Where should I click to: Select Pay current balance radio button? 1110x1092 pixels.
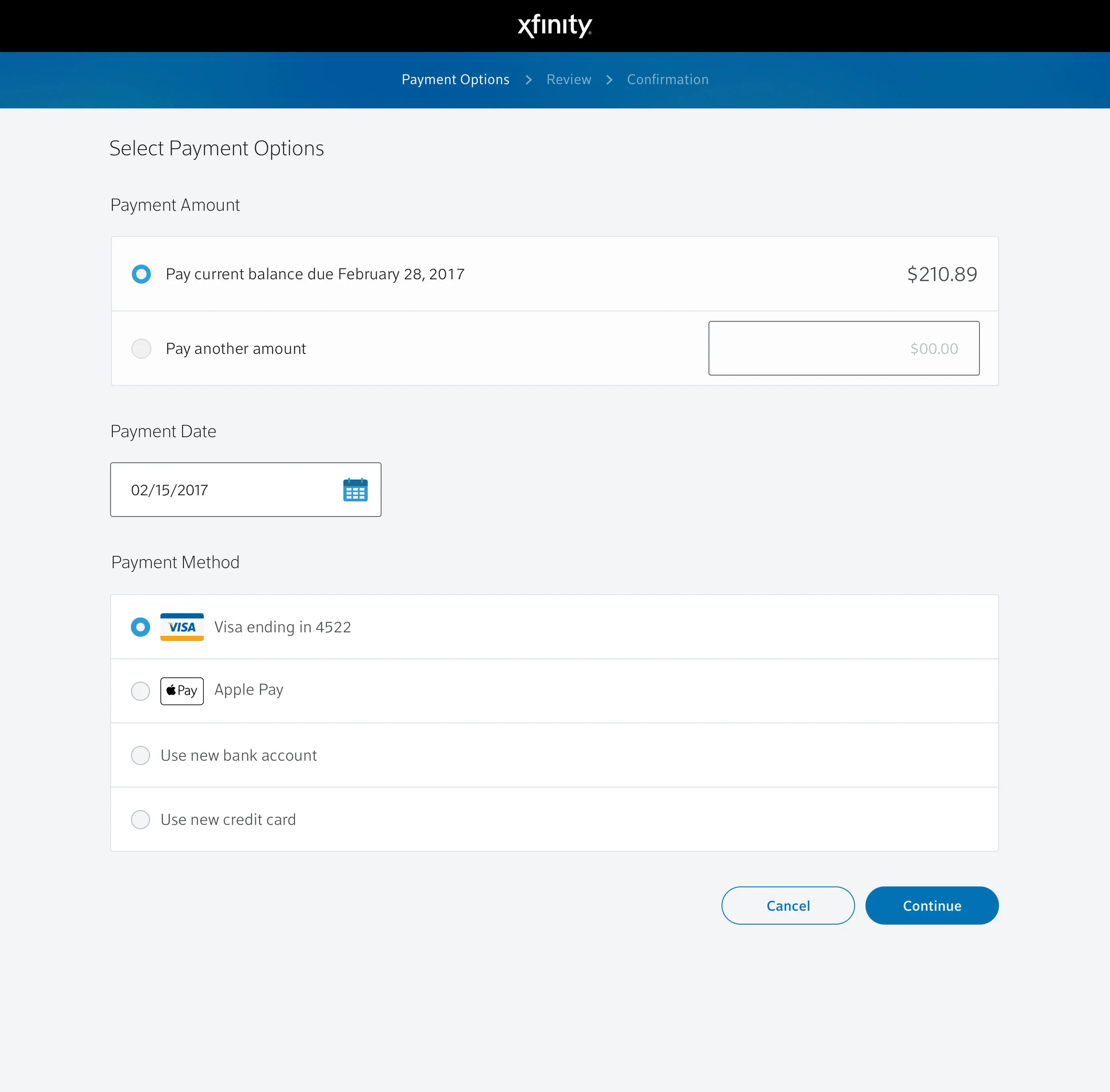[141, 274]
